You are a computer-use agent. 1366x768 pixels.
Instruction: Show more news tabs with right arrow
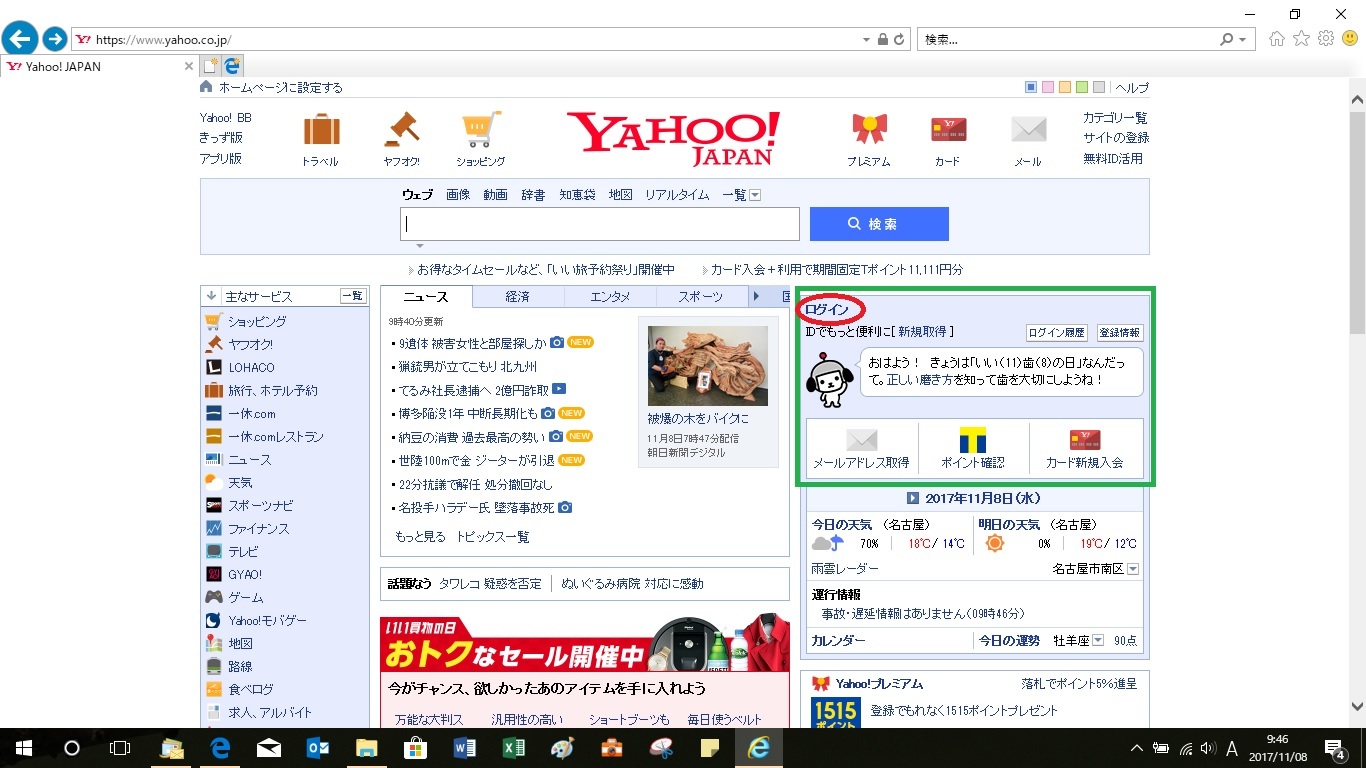[x=758, y=296]
